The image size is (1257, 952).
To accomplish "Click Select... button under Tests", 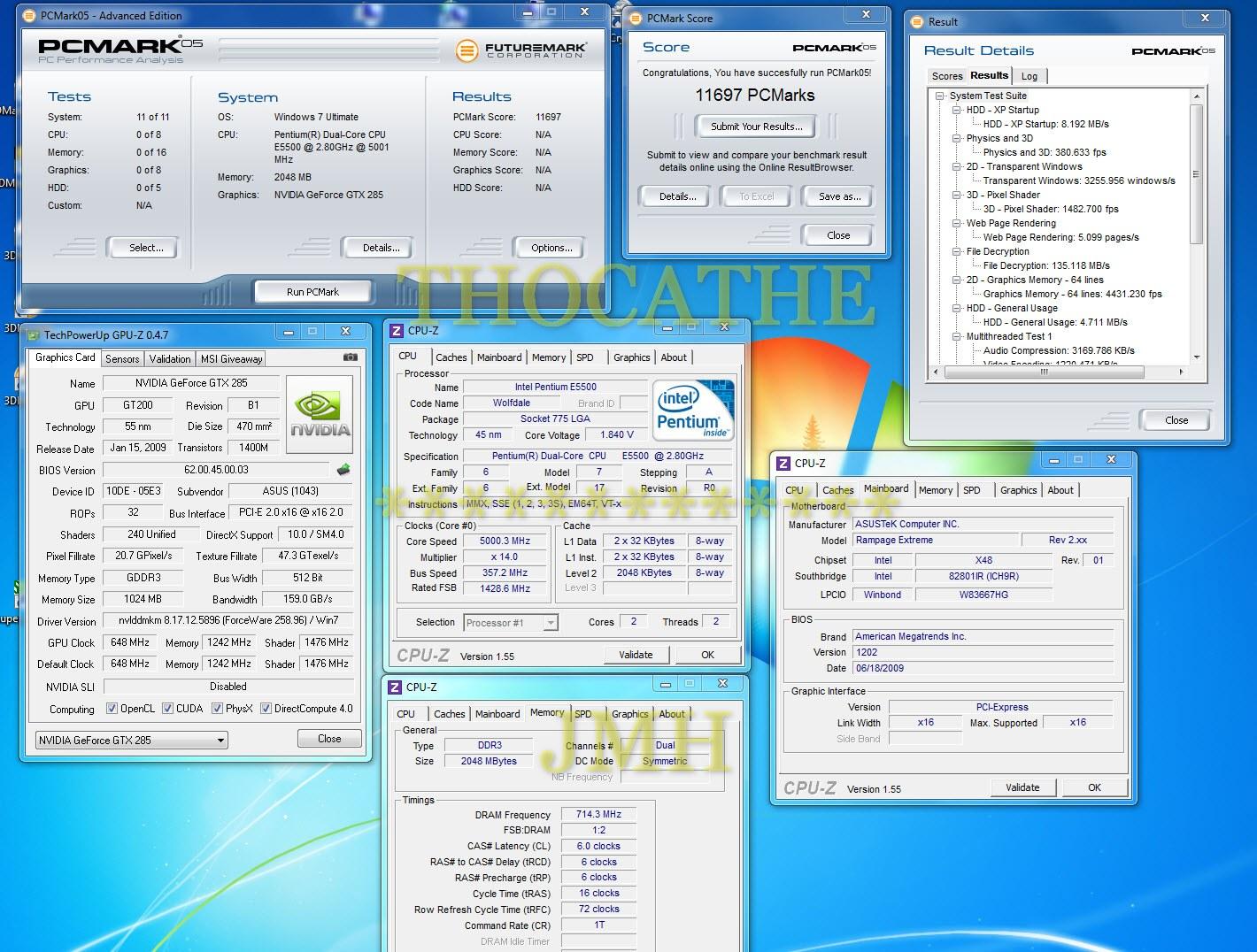I will click(x=146, y=248).
